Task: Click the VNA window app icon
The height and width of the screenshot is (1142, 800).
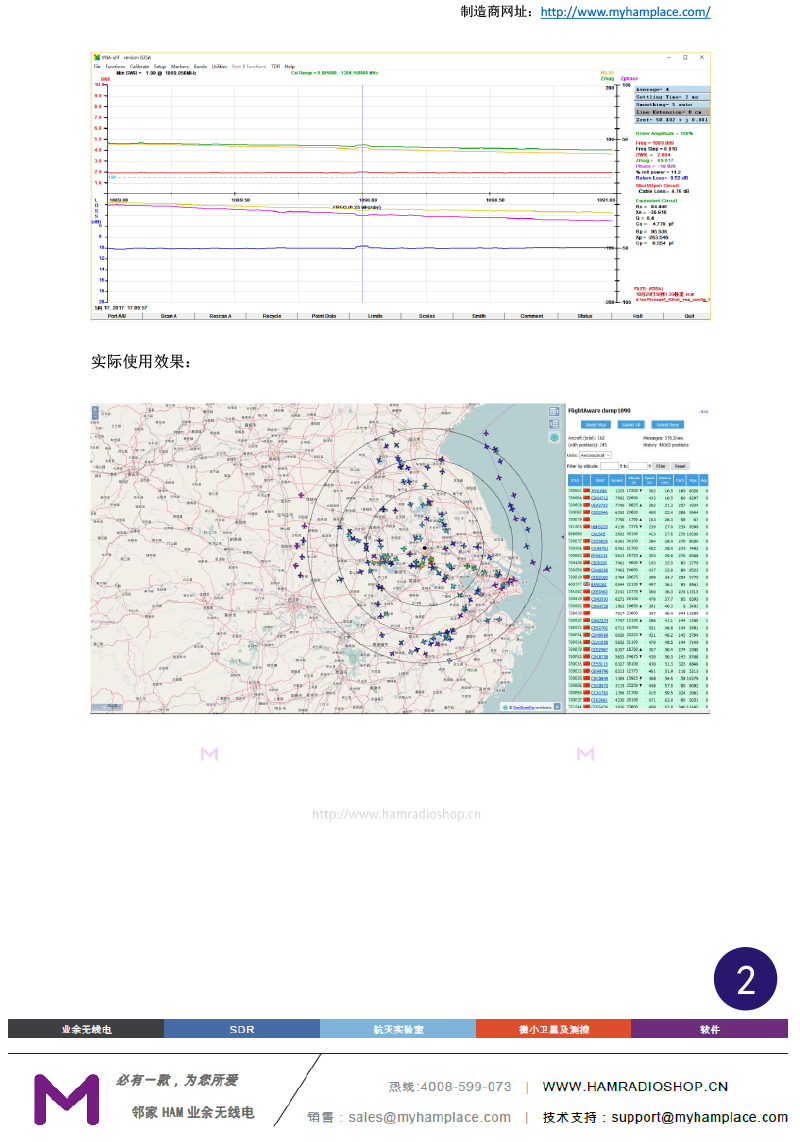Action: click(x=97, y=58)
